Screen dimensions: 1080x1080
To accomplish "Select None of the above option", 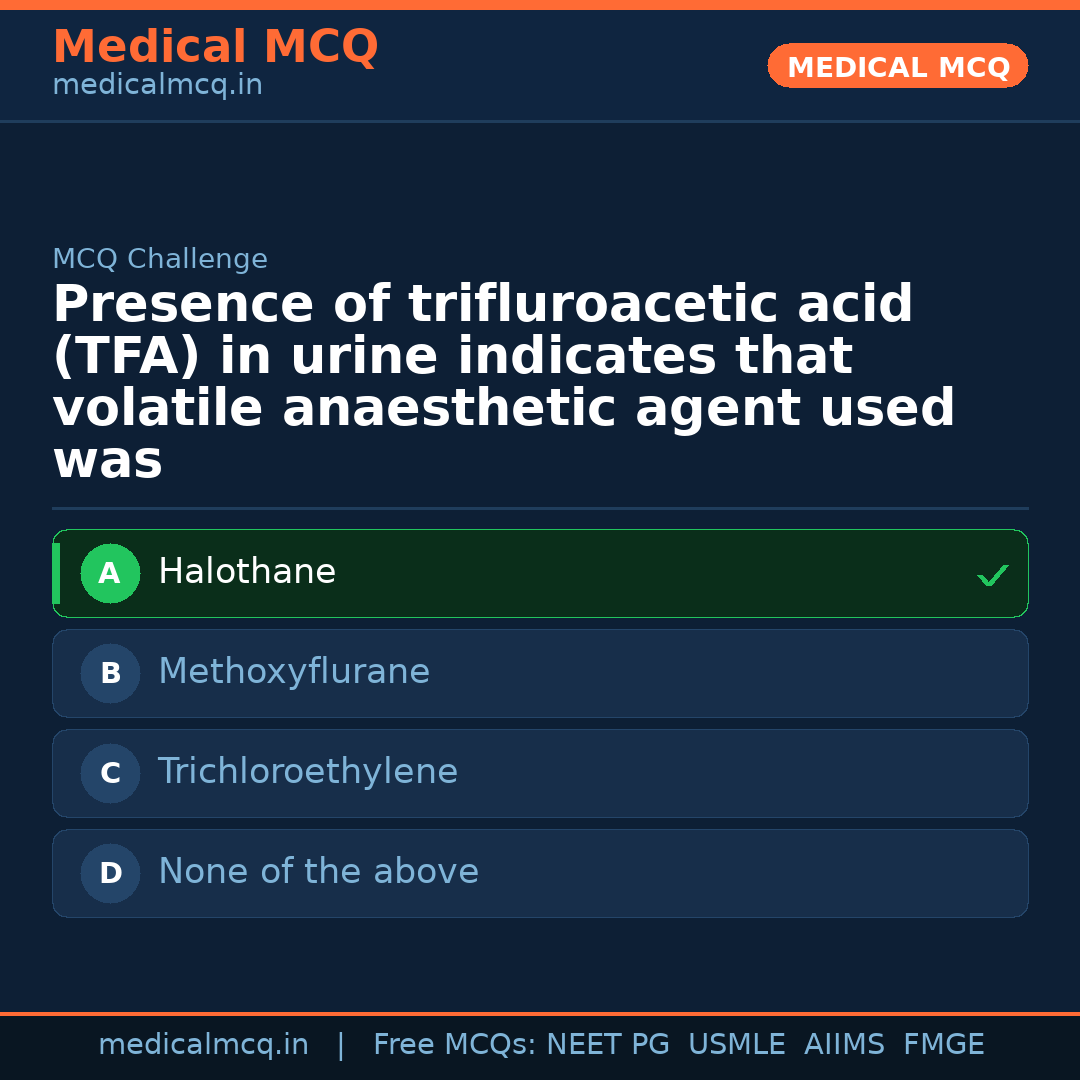I will (540, 873).
